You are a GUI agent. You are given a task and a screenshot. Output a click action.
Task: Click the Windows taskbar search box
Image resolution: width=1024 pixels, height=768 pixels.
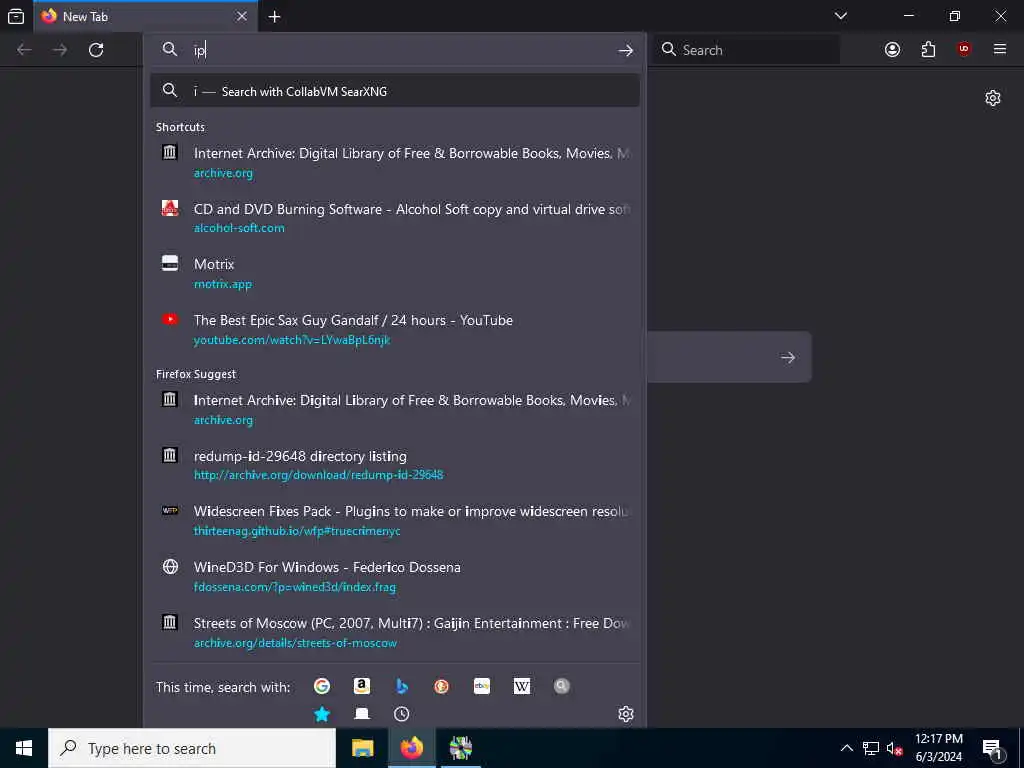coord(192,748)
